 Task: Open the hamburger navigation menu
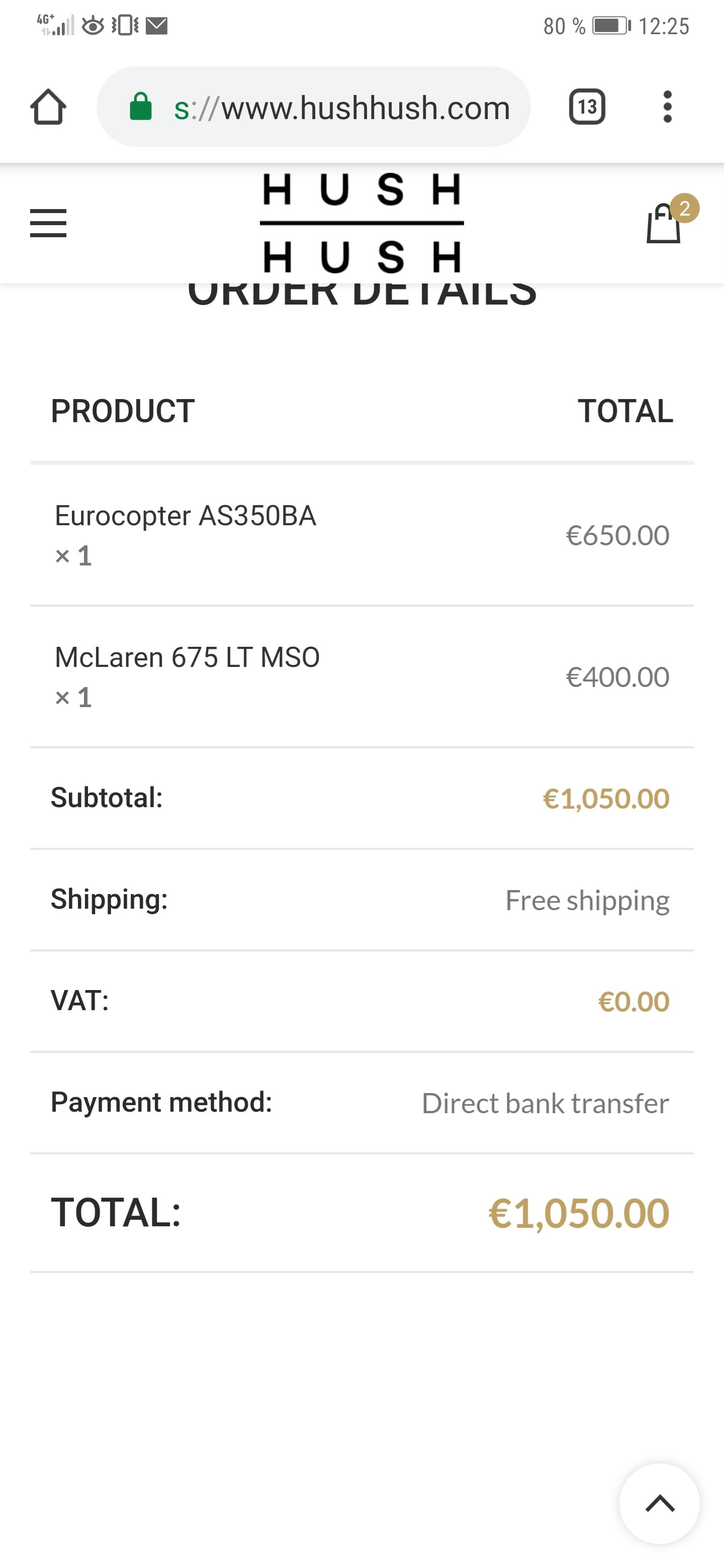[x=48, y=223]
